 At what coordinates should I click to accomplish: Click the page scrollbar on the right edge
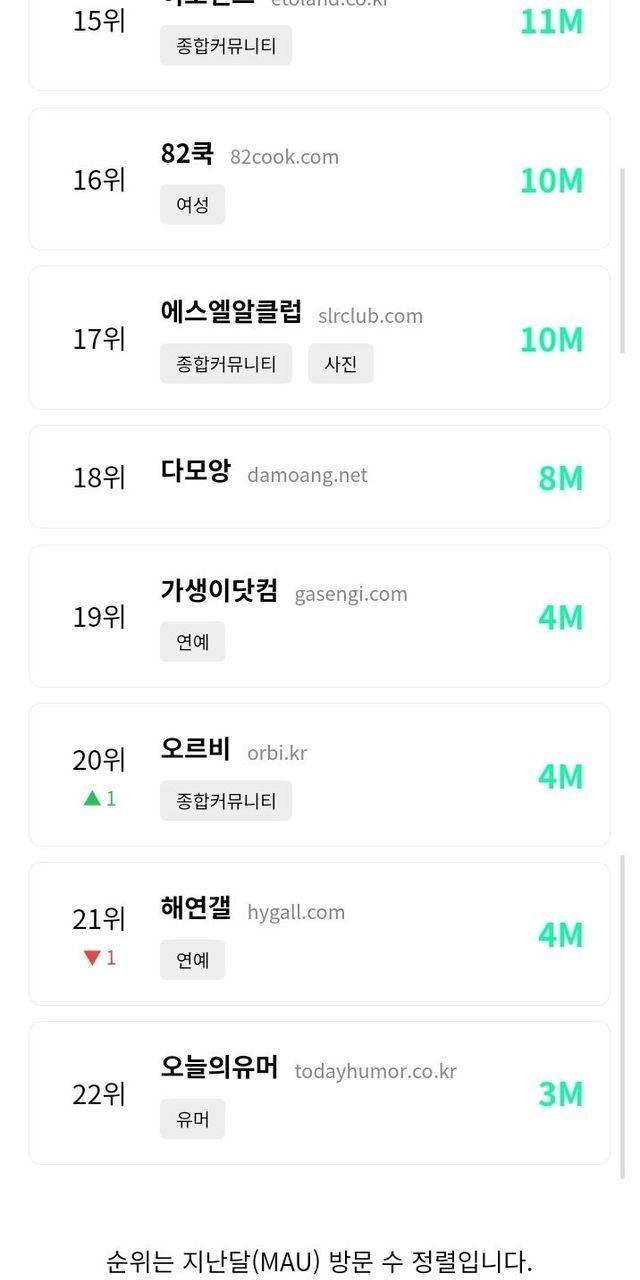point(624,260)
